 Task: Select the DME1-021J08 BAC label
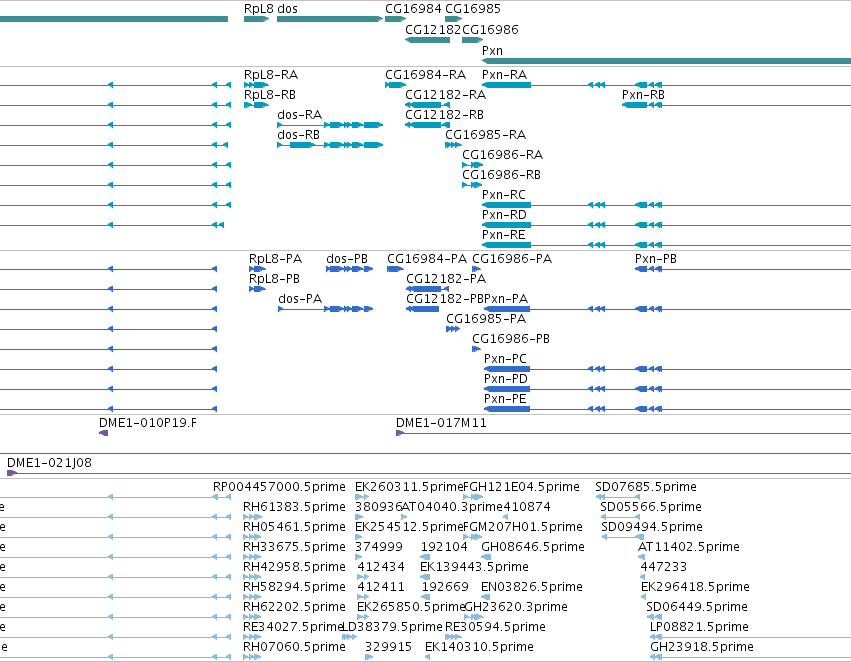[49, 463]
